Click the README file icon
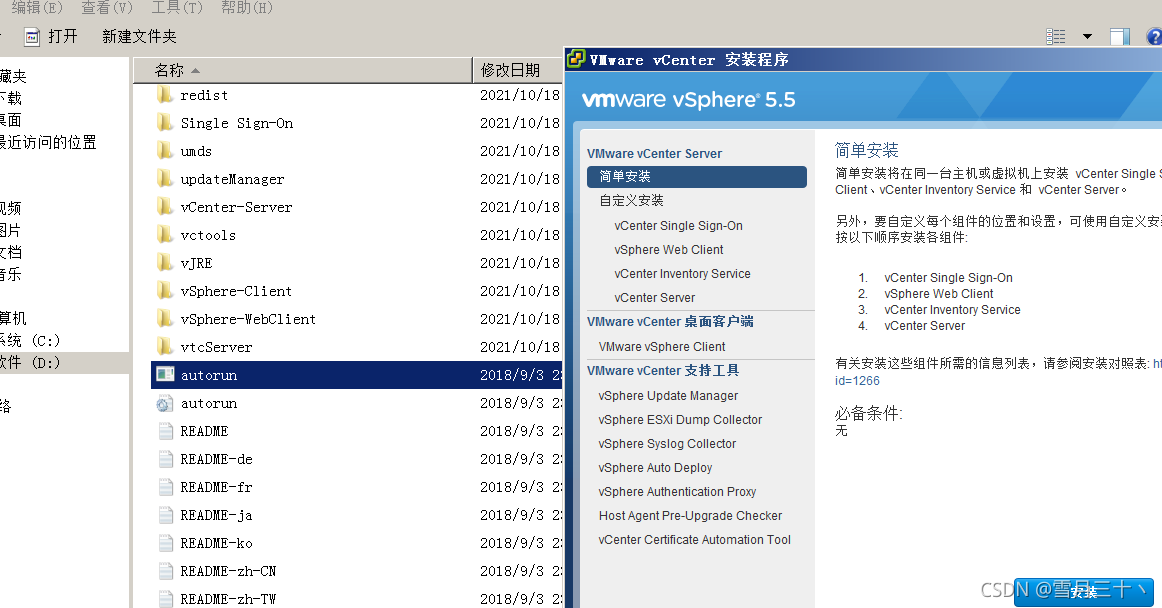The height and width of the screenshot is (608, 1162). 165,432
